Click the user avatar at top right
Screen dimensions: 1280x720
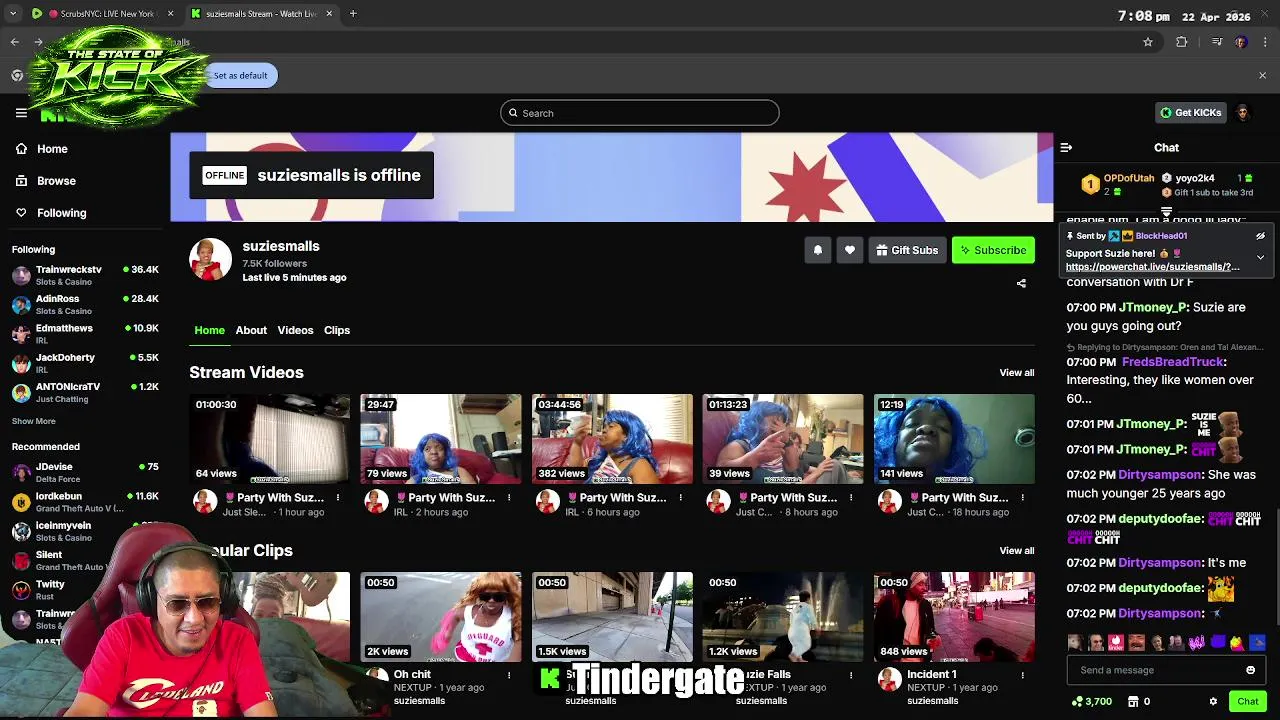coord(1242,113)
